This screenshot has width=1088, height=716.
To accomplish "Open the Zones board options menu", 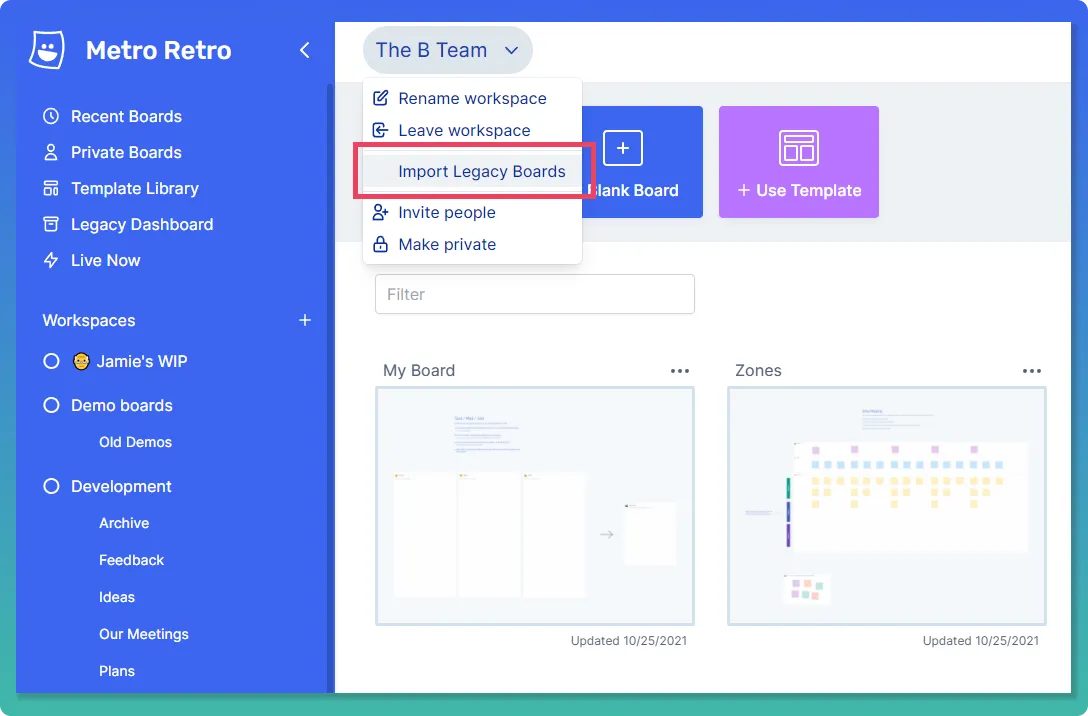I will 1032,370.
